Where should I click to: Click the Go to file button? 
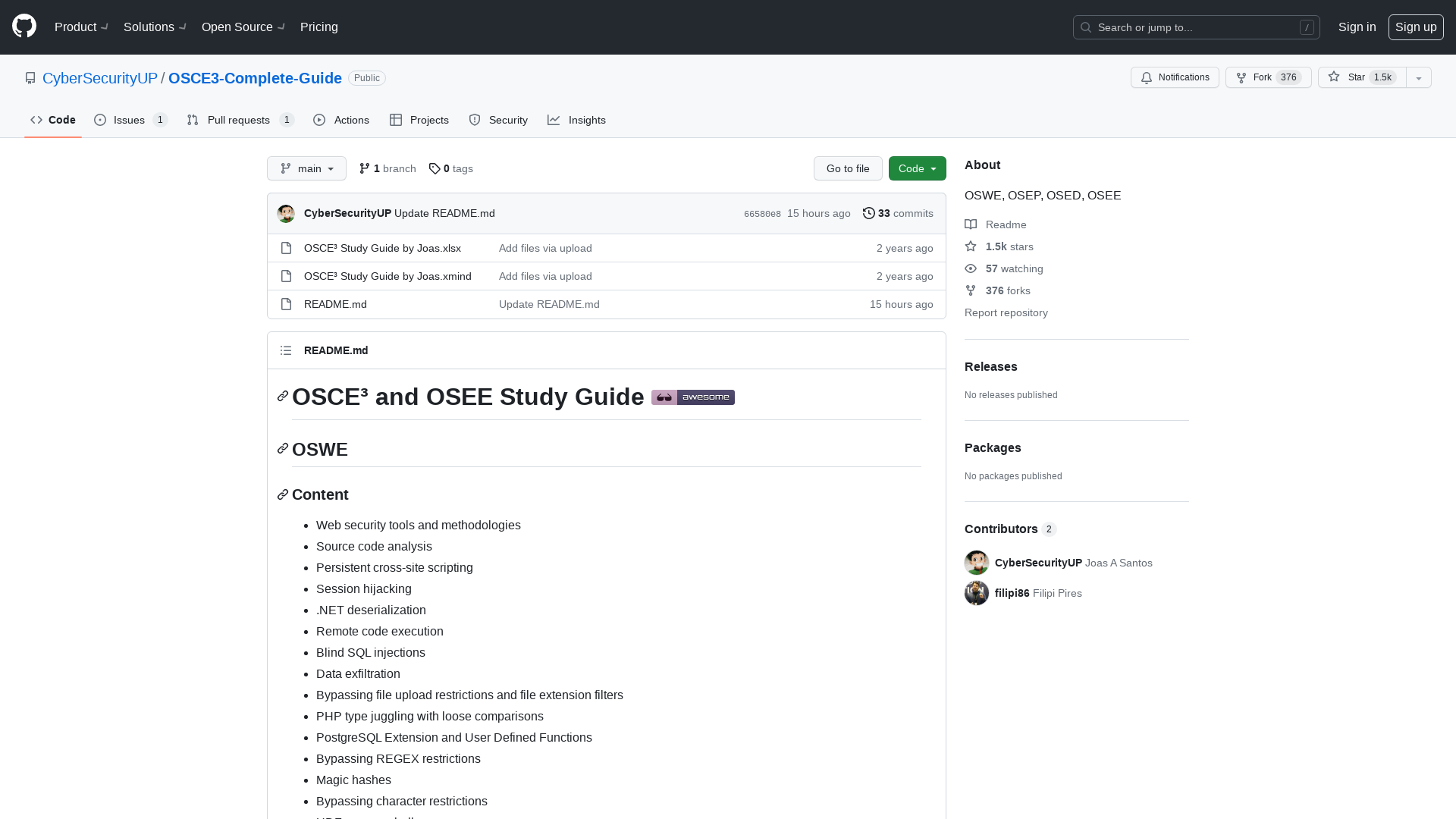coord(848,168)
